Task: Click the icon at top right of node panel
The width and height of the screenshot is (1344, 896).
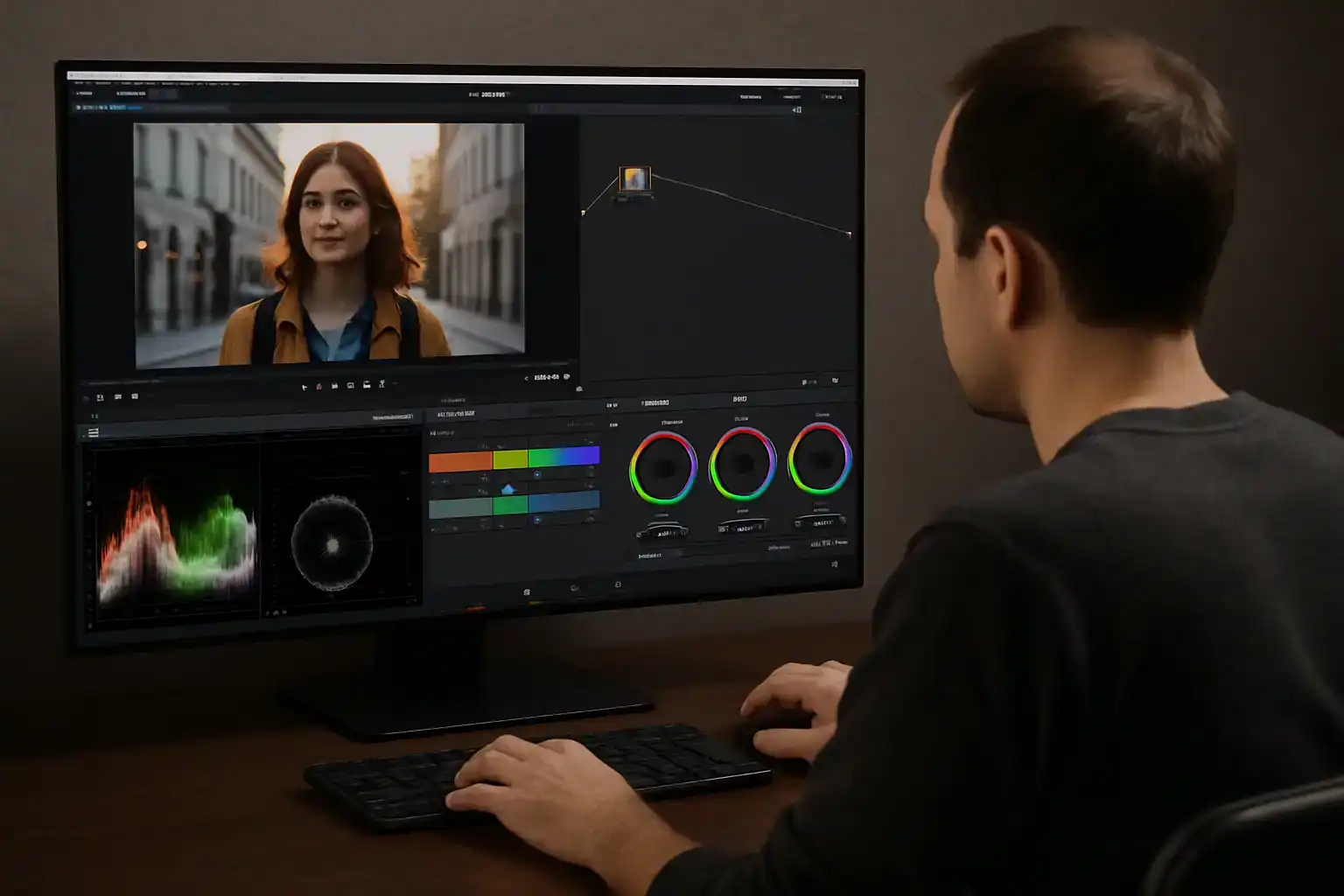Action: click(796, 110)
